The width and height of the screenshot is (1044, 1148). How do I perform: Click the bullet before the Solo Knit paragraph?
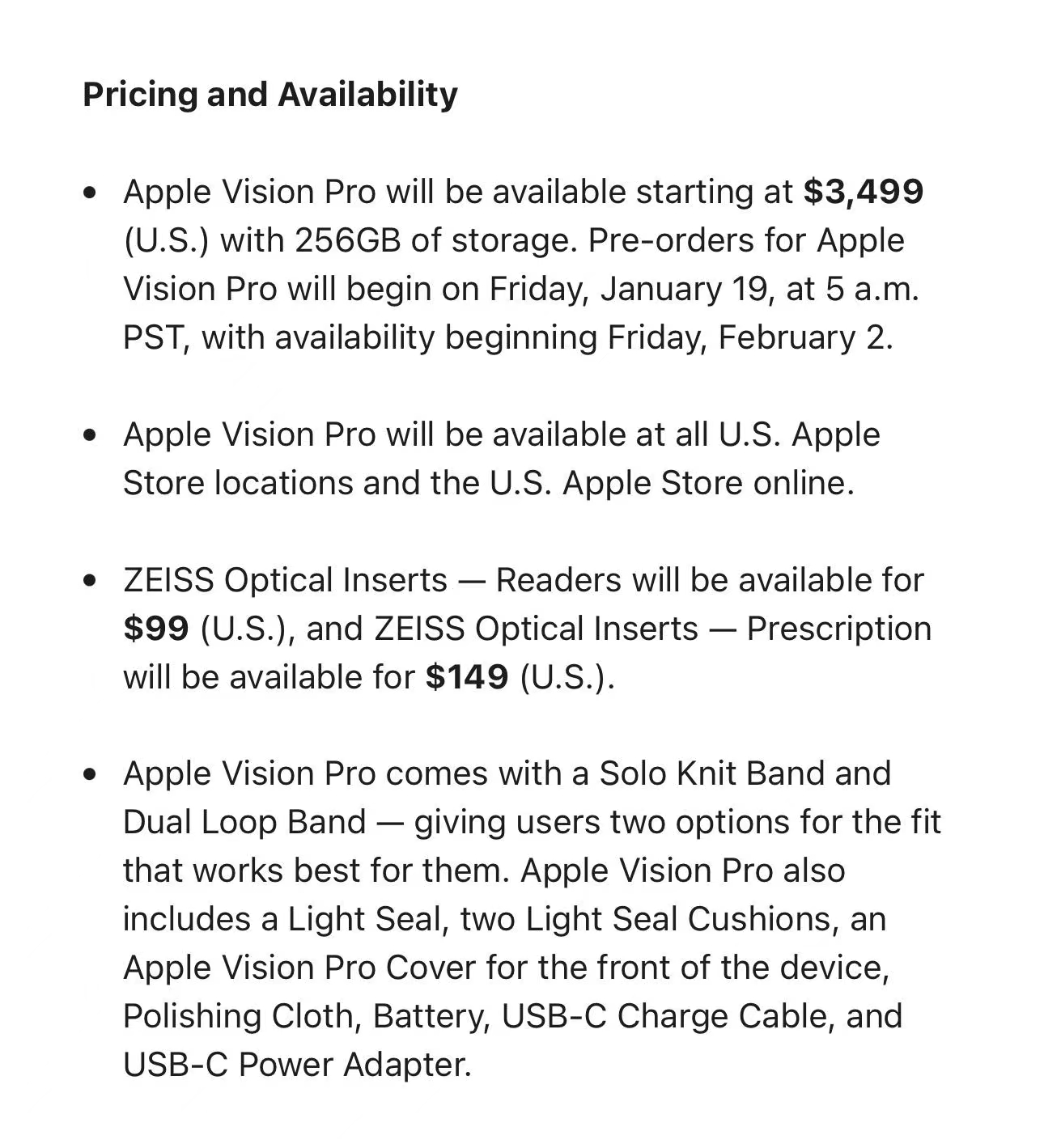coord(90,774)
